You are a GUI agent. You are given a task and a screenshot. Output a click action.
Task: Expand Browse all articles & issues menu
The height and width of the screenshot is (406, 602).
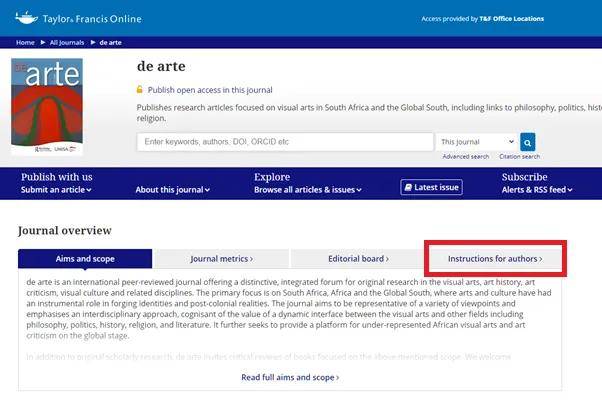(308, 190)
